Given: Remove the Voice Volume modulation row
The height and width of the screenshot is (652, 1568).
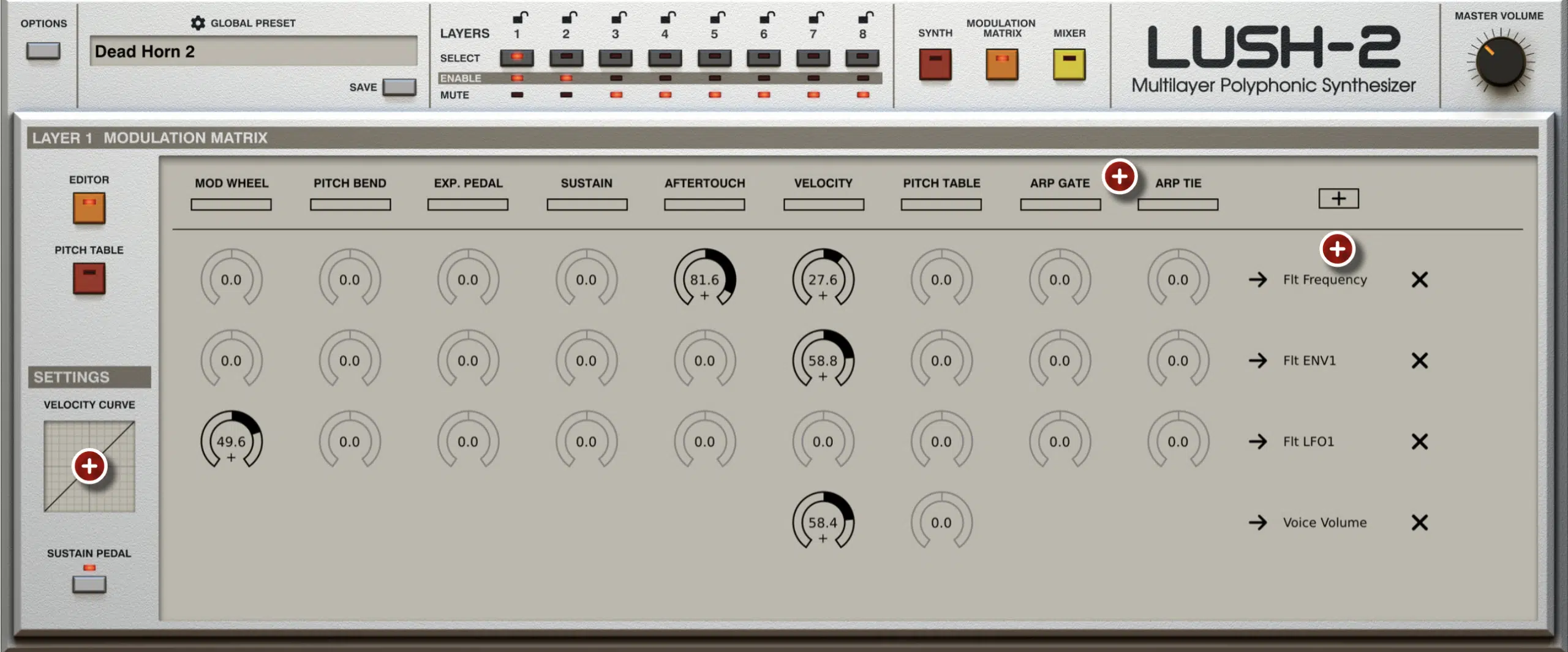Looking at the screenshot, I should (1419, 522).
